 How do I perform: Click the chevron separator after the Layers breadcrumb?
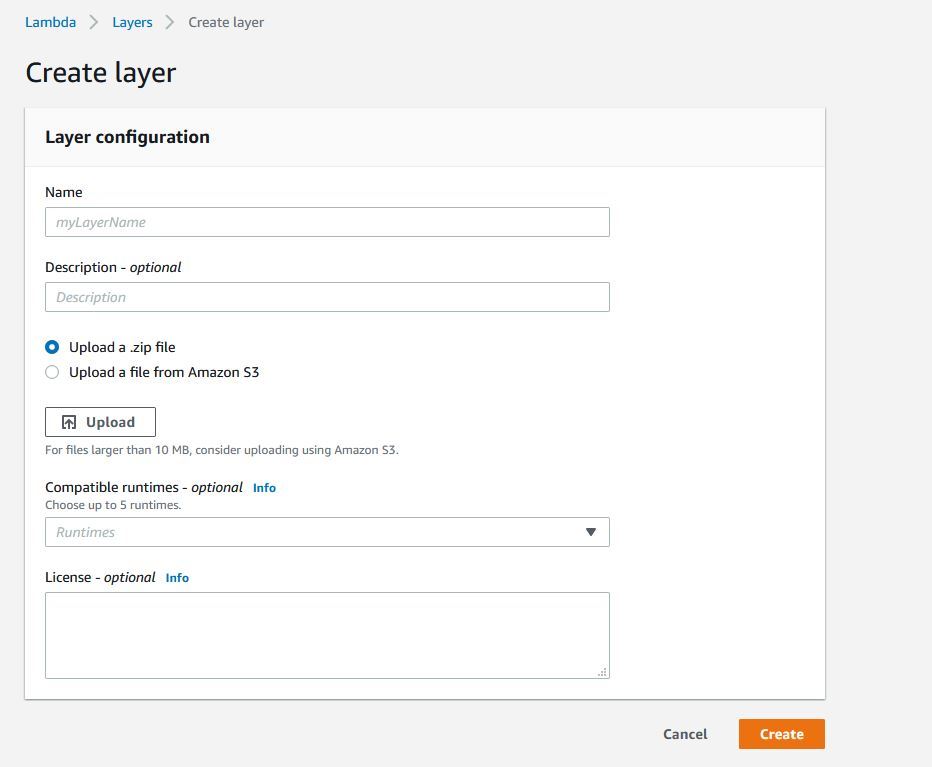click(x=170, y=22)
